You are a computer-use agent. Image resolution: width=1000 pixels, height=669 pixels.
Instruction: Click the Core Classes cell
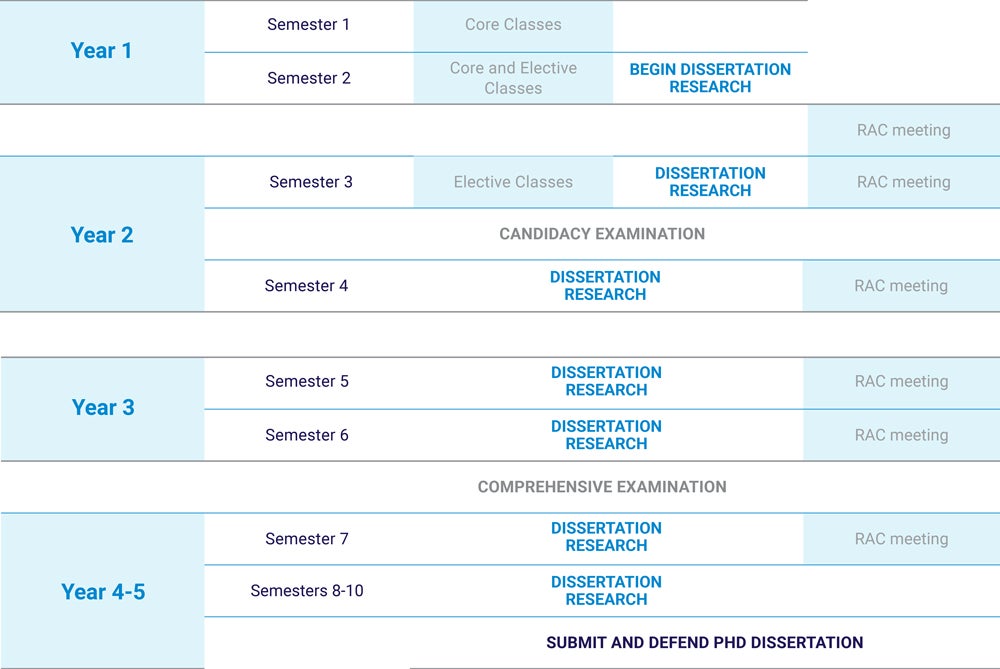513,25
